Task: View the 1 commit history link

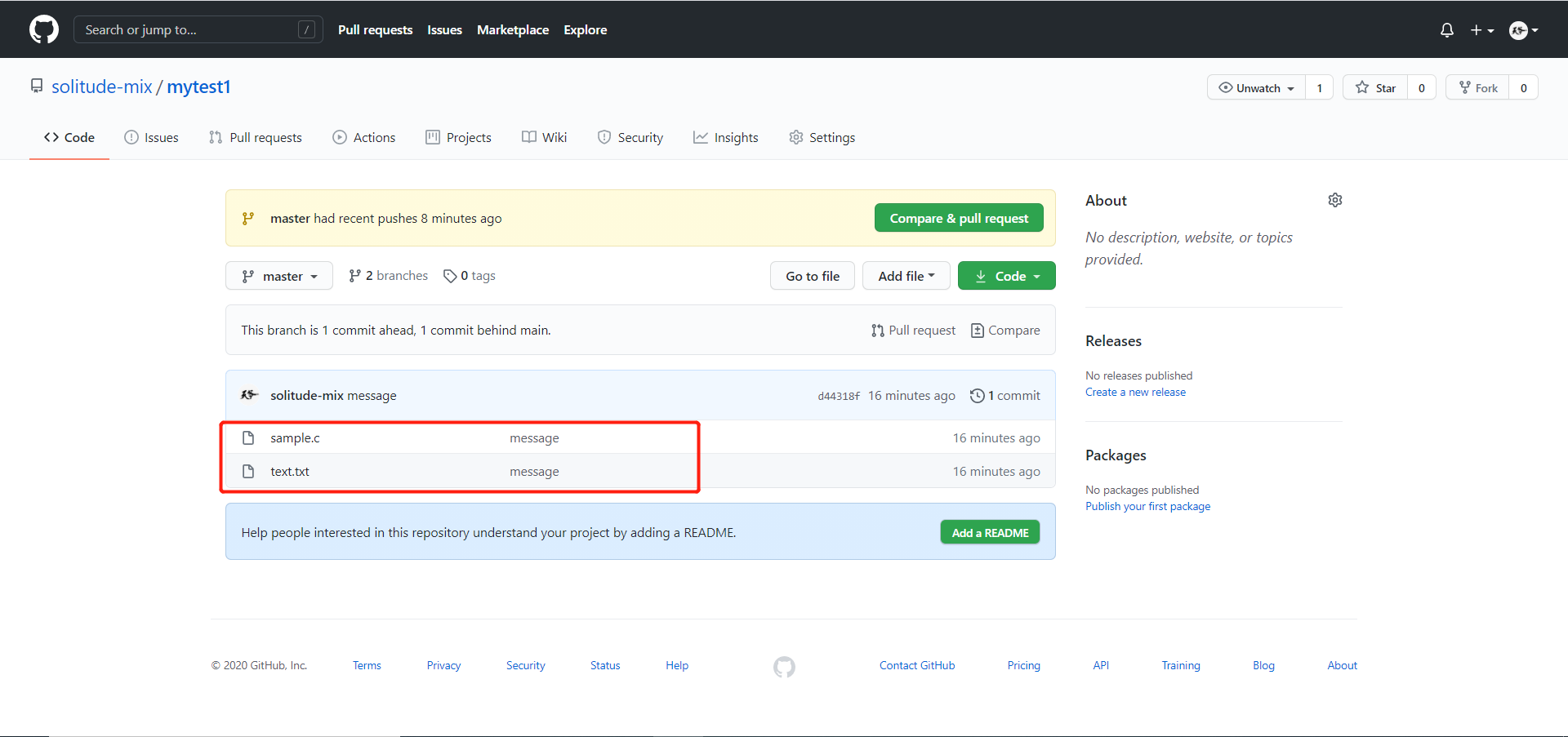Action: click(1005, 395)
